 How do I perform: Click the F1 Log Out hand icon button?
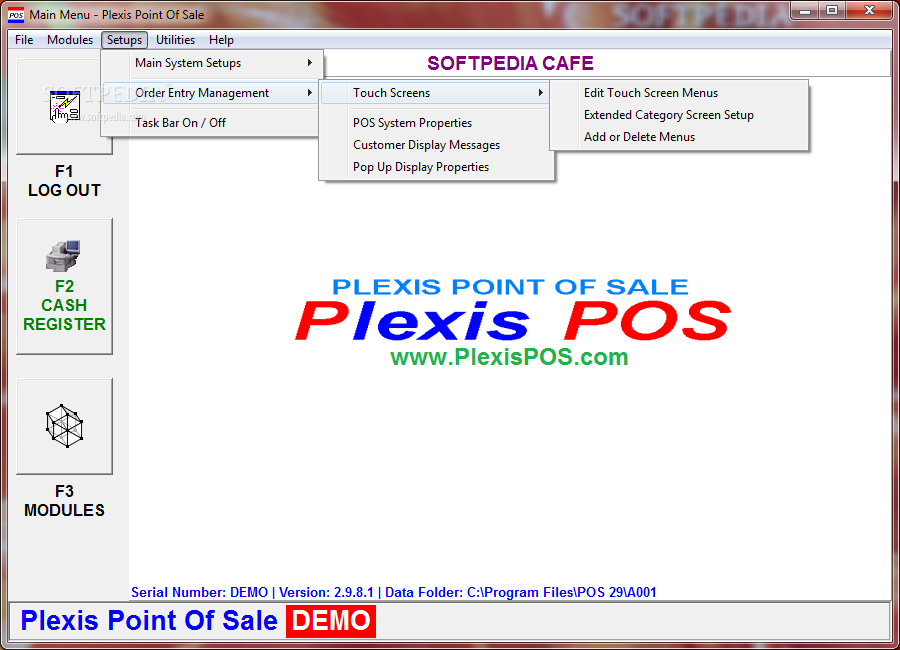pyautogui.click(x=64, y=106)
